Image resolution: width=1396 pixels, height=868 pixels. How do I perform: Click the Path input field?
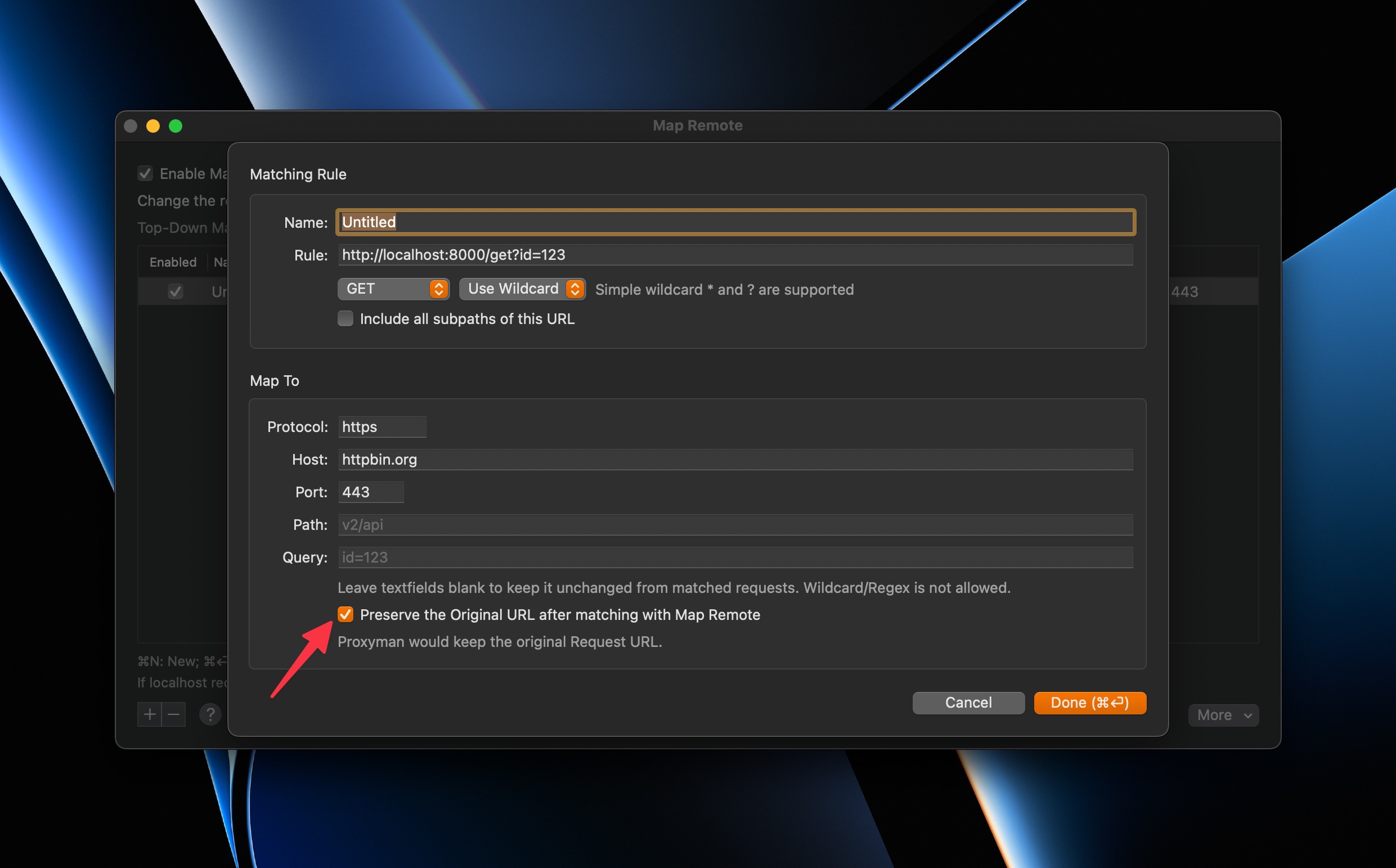point(735,525)
